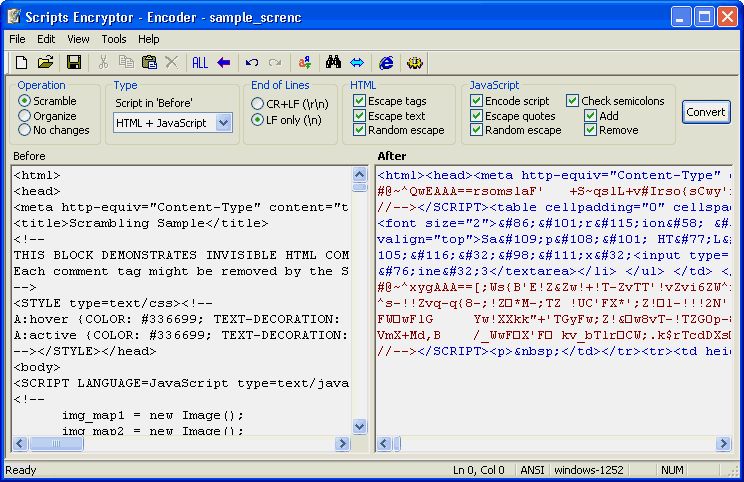The image size is (744, 482).
Task: Click the Before pane's horizontal scrollbar thumb
Action: pyautogui.click(x=68, y=443)
